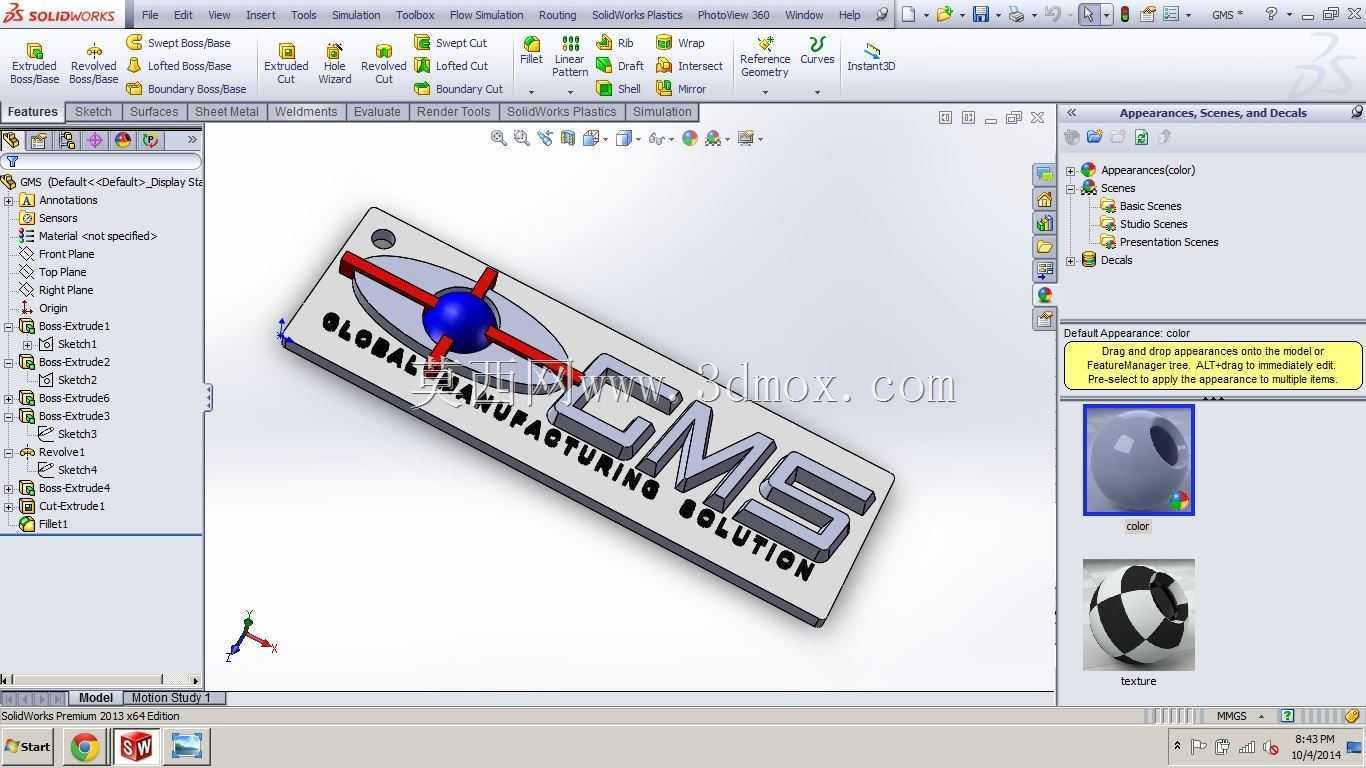Open the unit system MMGS menu
Image resolution: width=1366 pixels, height=768 pixels.
click(x=1239, y=716)
